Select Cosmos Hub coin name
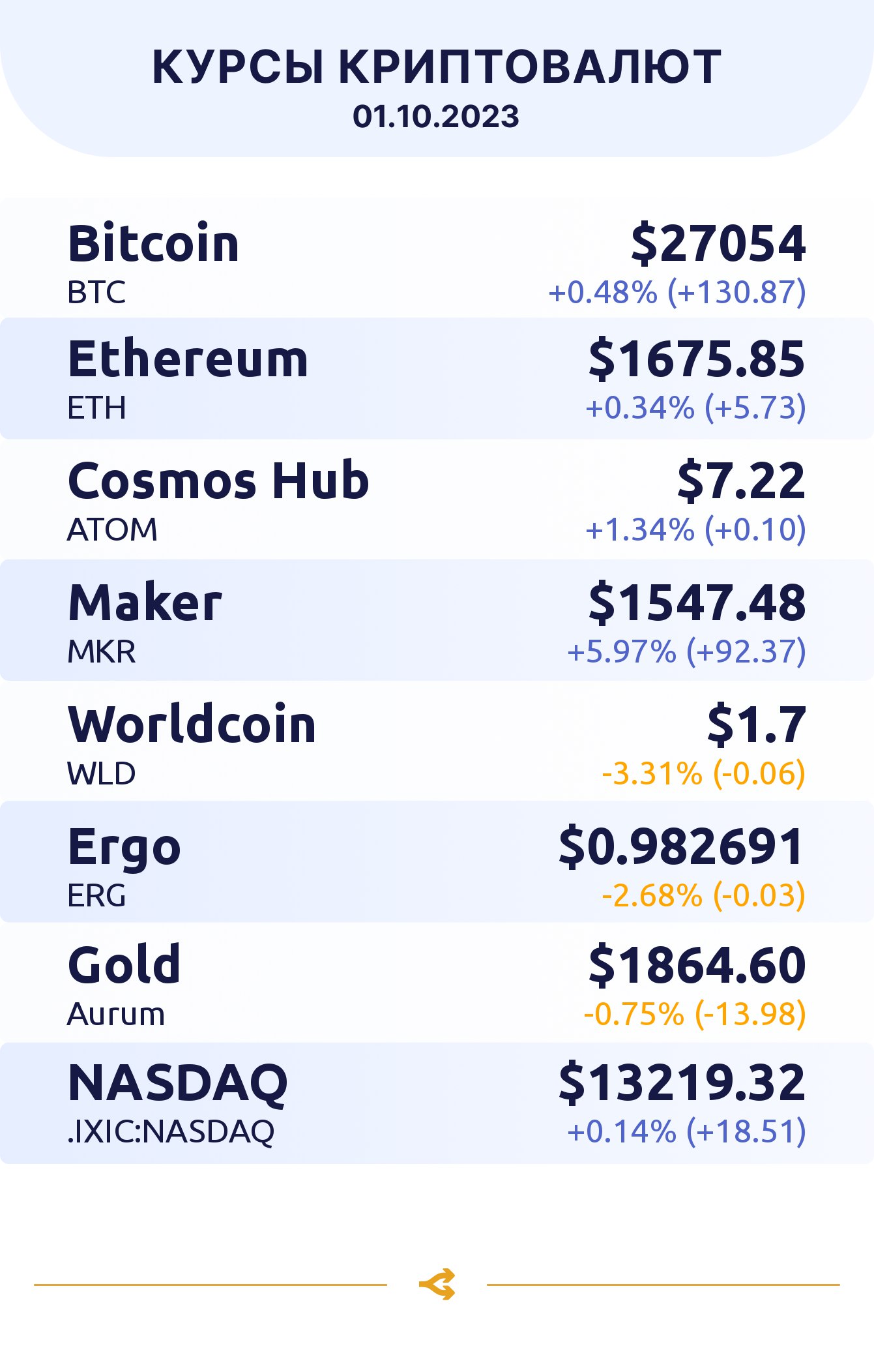This screenshot has height=1372, width=874. pos(218,481)
